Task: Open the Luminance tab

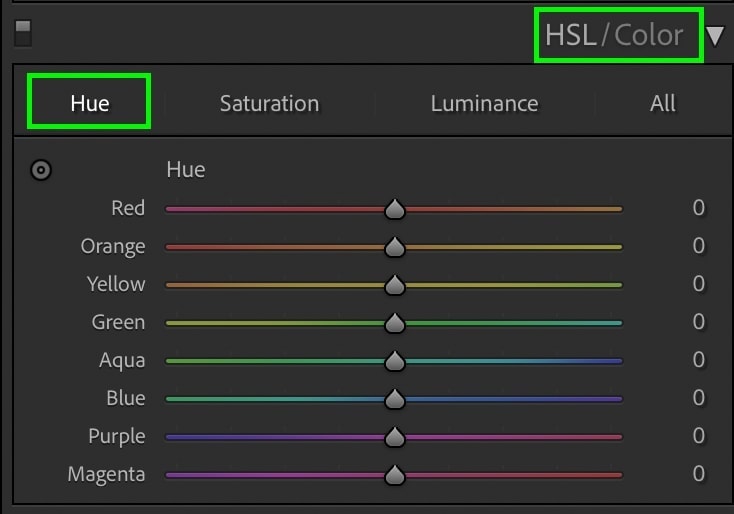Action: click(484, 103)
